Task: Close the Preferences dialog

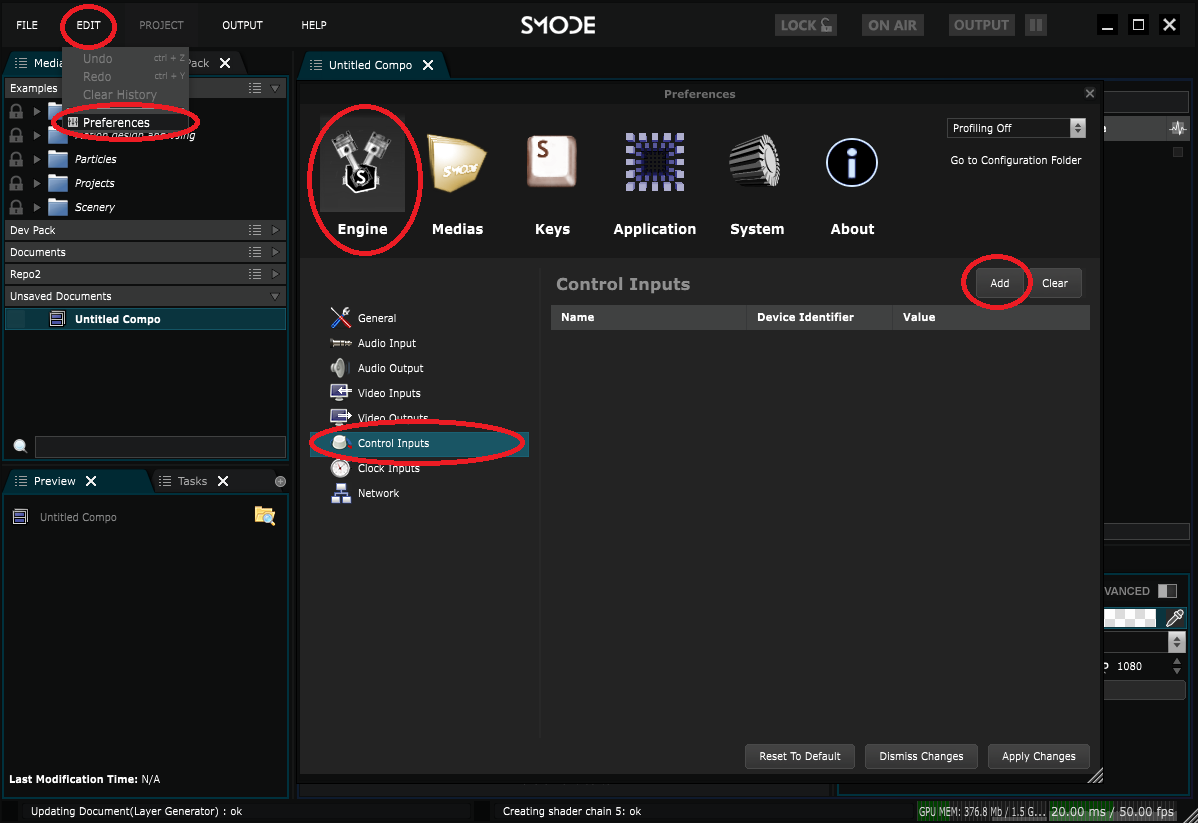Action: pyautogui.click(x=1090, y=93)
